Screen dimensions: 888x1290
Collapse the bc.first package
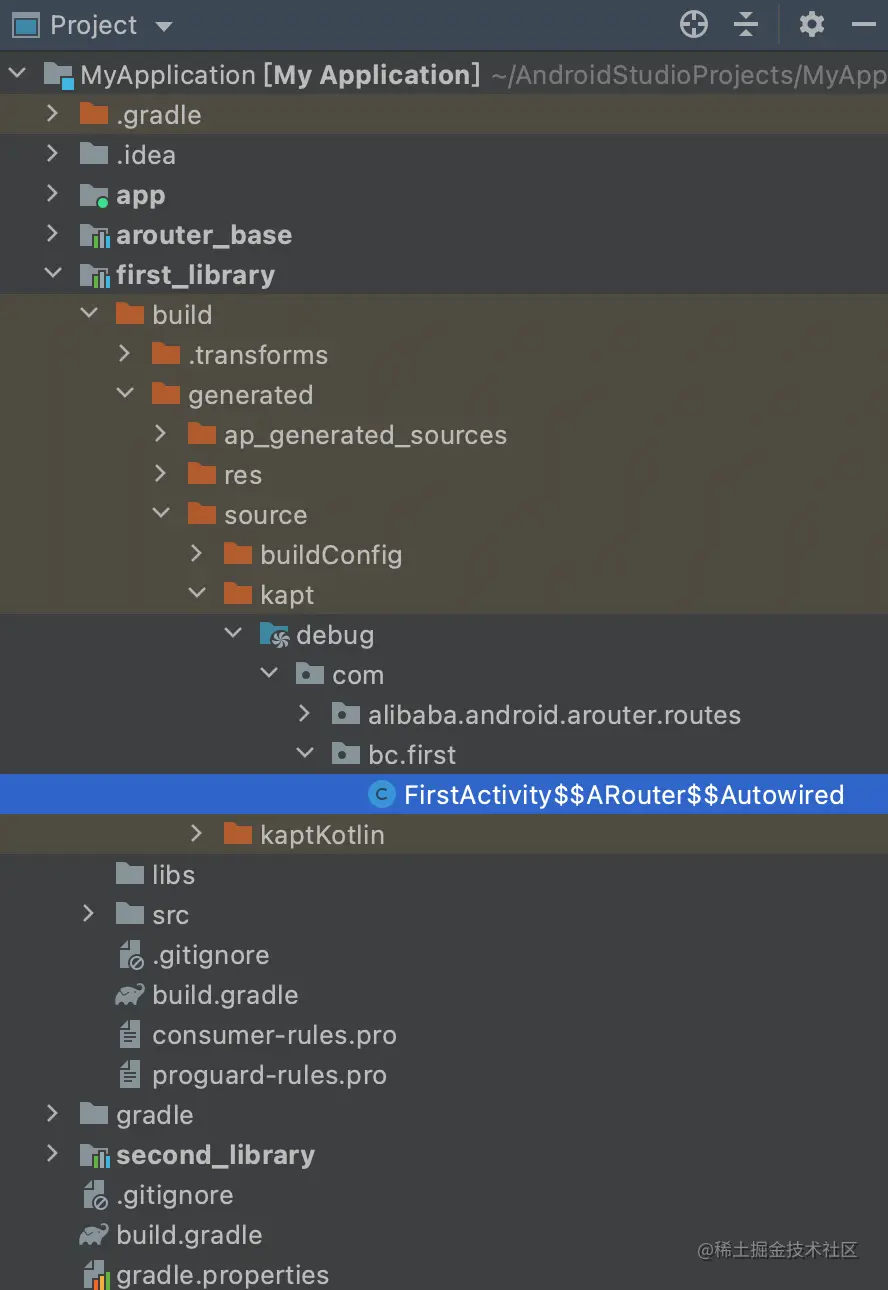pyautogui.click(x=305, y=754)
